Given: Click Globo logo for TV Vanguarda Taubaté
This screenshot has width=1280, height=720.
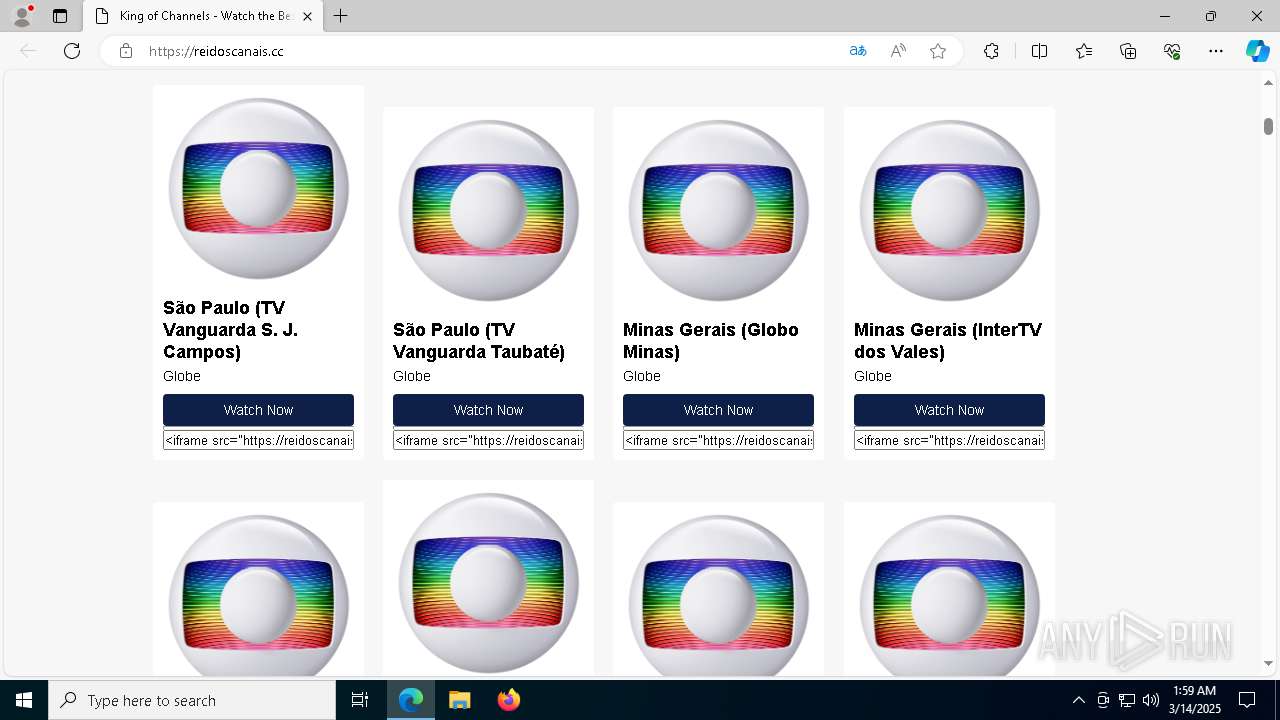Looking at the screenshot, I should pyautogui.click(x=488, y=210).
